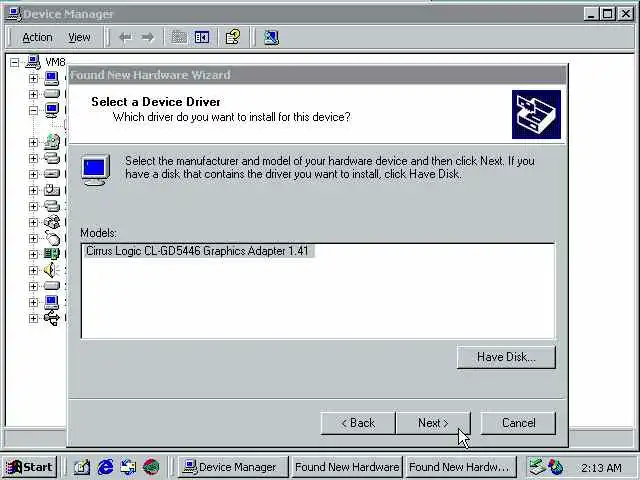Expand the Computer category node
640x480 pixels.
[x=33, y=78]
